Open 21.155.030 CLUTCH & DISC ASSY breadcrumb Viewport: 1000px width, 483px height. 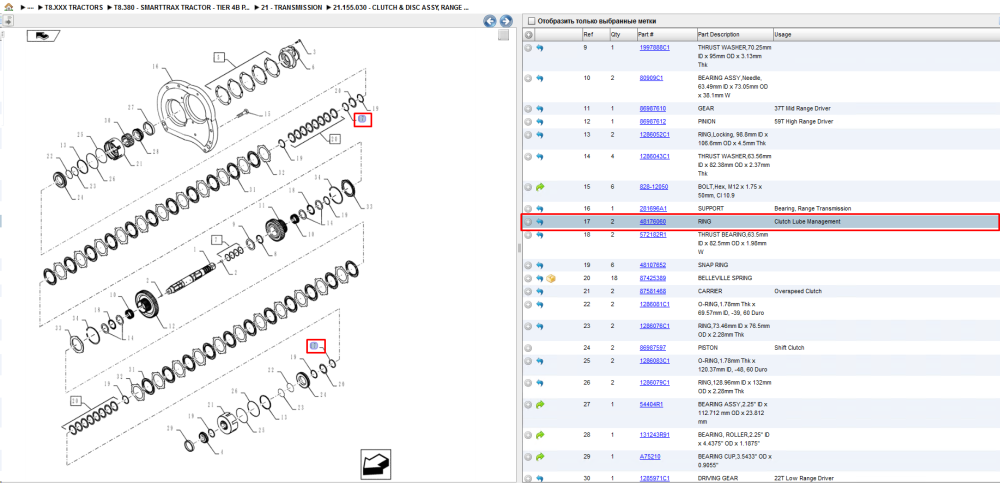tap(402, 8)
